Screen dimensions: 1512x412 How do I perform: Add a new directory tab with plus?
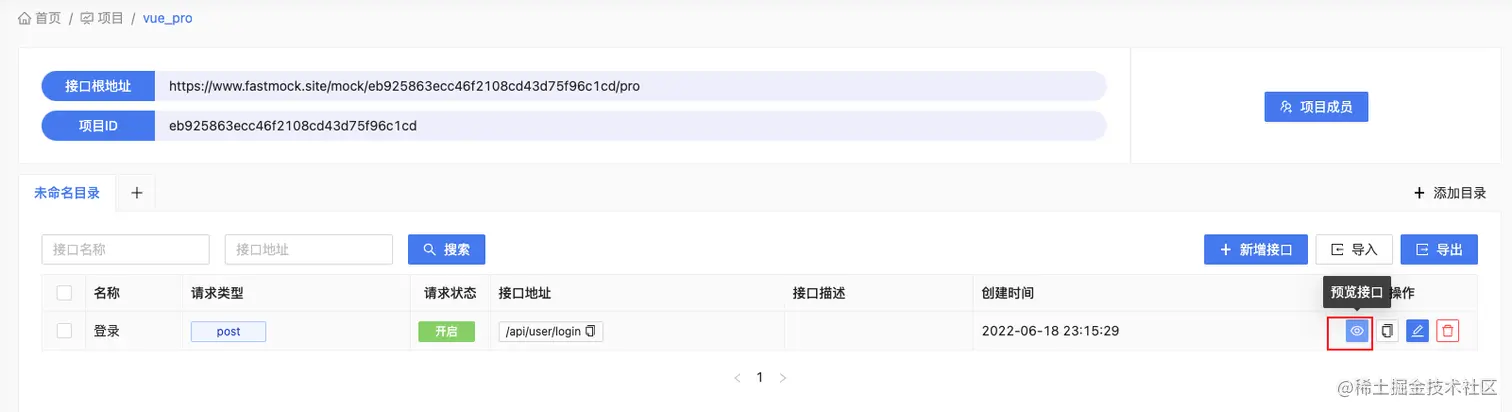pyautogui.click(x=137, y=194)
